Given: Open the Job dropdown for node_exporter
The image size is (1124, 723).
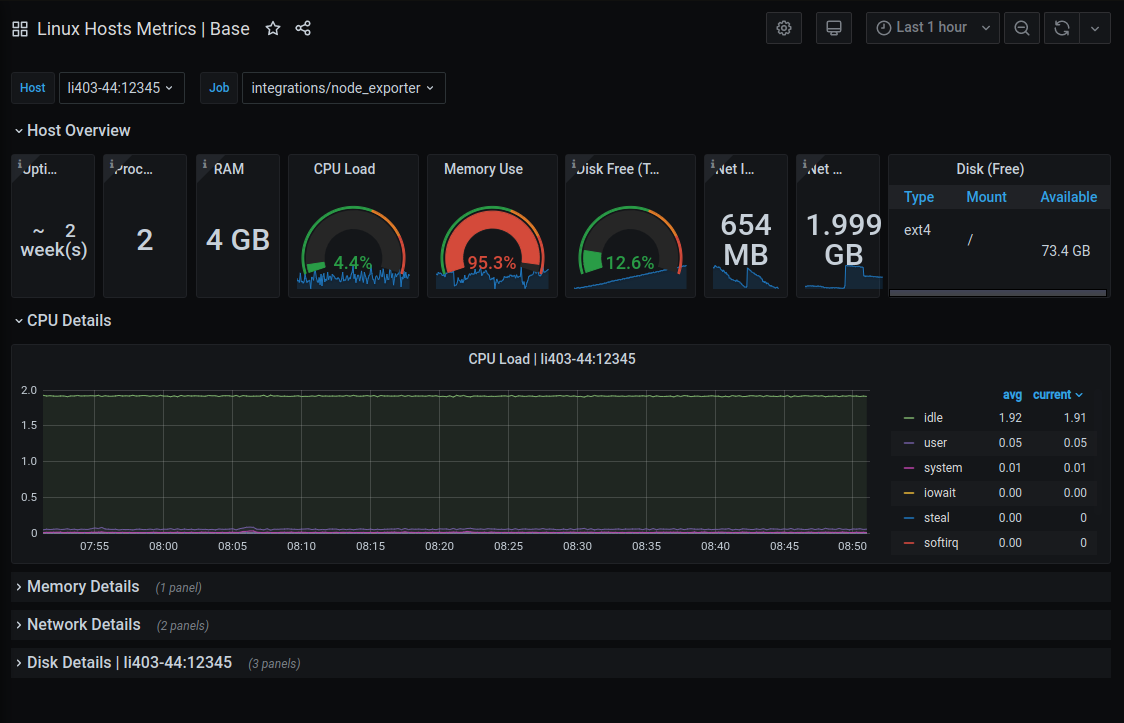Looking at the screenshot, I should (x=343, y=88).
